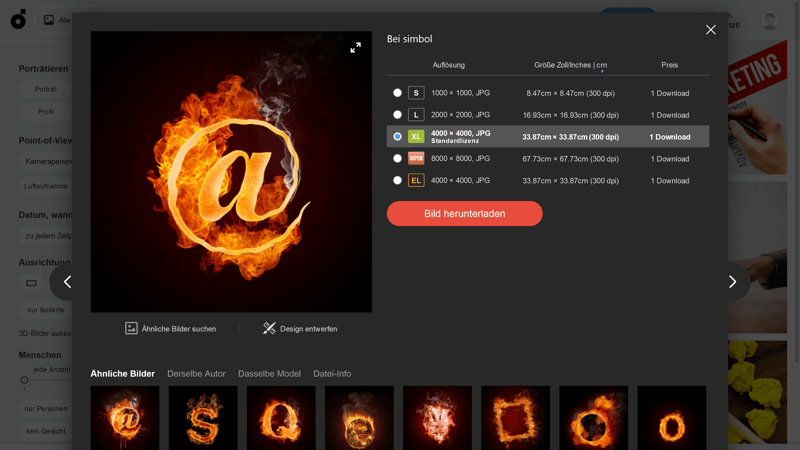Open the user profile avatar
Screen dimensions: 800x450
(x=769, y=20)
